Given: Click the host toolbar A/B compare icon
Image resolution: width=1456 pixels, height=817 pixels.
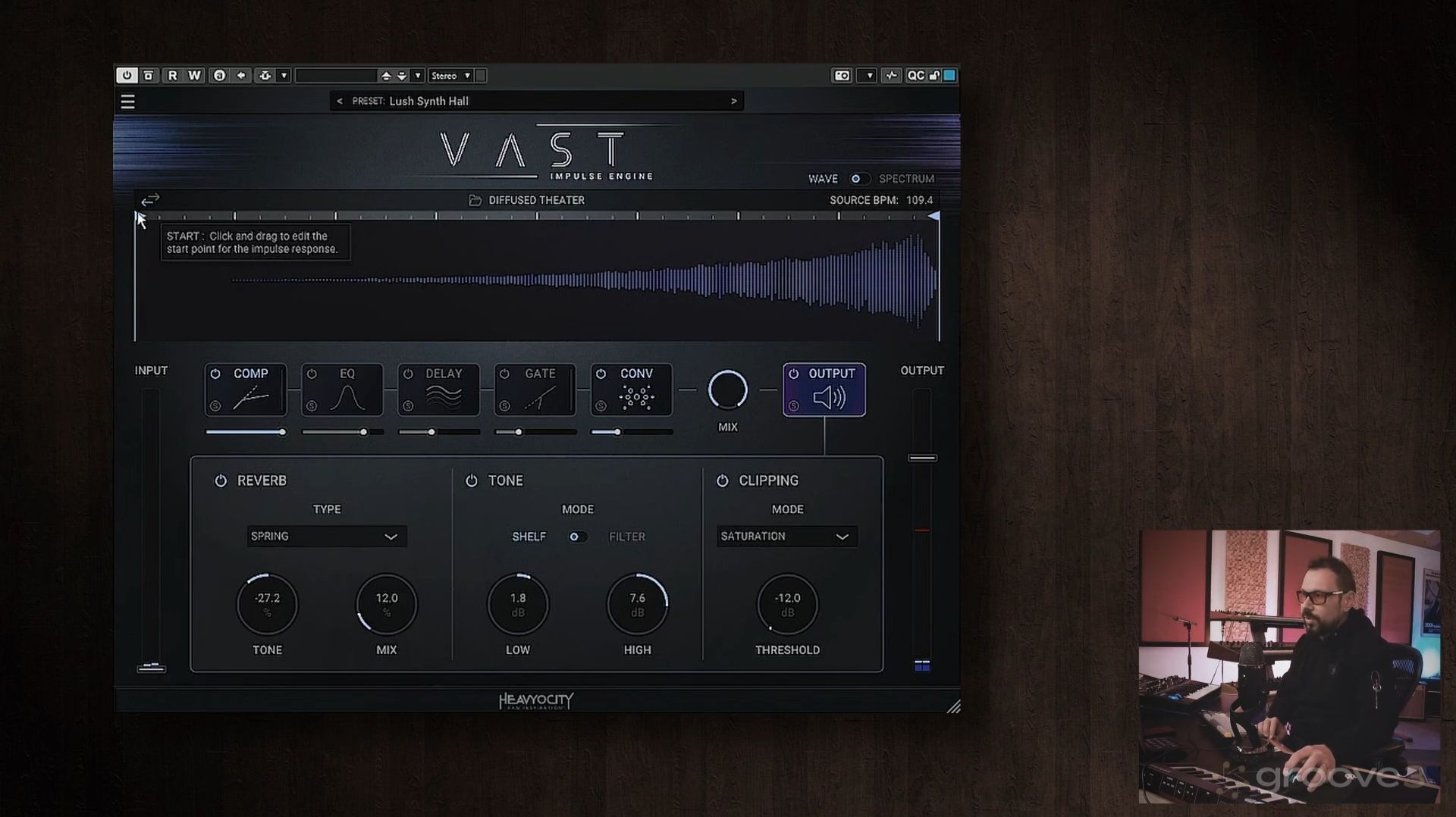Looking at the screenshot, I should click(x=149, y=75).
